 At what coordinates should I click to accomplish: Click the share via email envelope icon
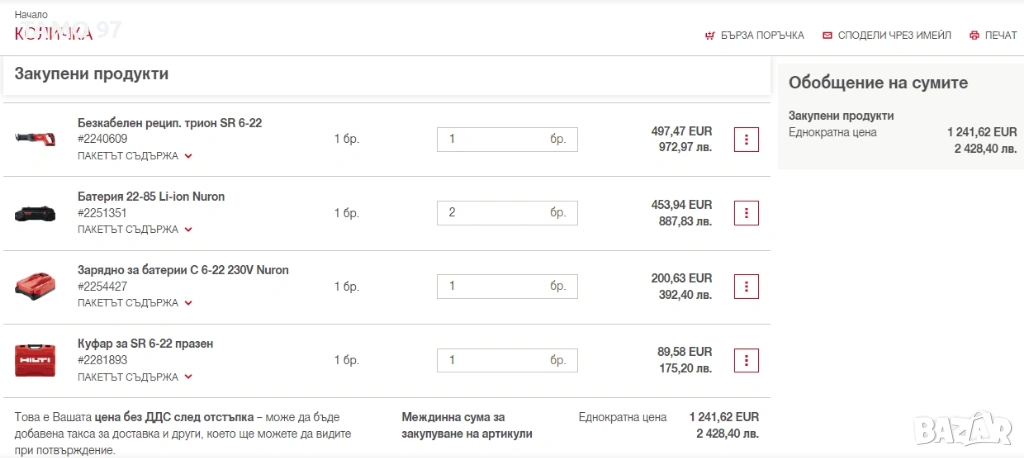(827, 36)
